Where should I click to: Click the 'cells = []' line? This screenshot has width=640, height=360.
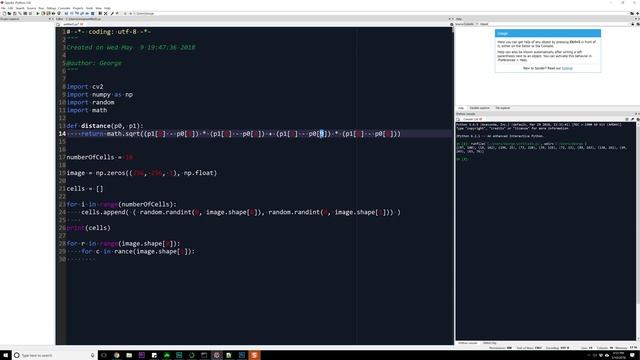pyautogui.click(x=85, y=189)
